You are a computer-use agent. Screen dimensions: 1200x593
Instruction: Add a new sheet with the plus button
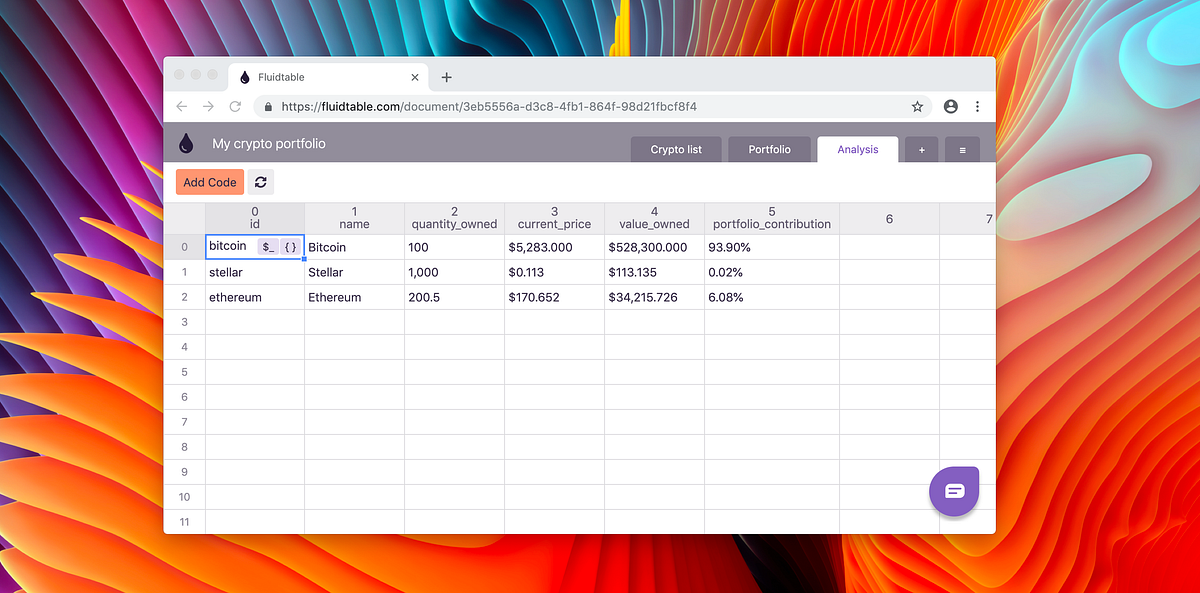pos(921,149)
